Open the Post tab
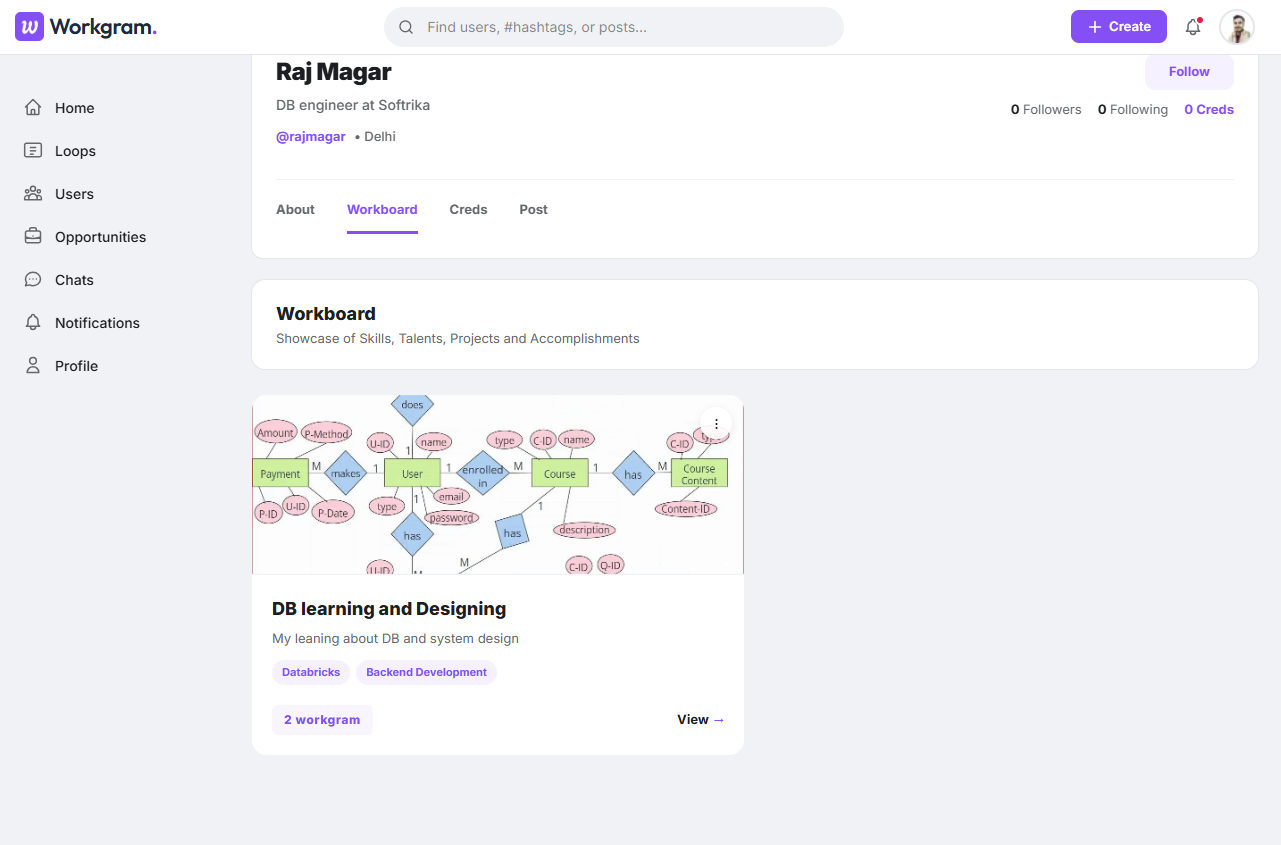This screenshot has height=845, width=1281. [x=533, y=210]
